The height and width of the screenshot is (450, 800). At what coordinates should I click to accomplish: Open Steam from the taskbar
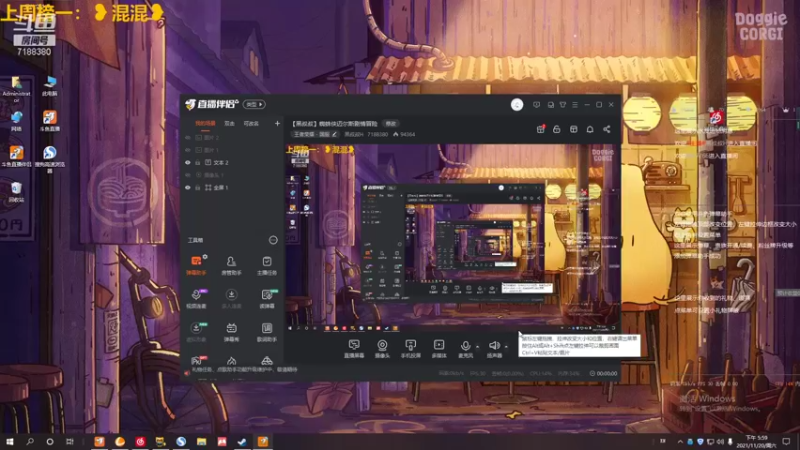point(242,441)
